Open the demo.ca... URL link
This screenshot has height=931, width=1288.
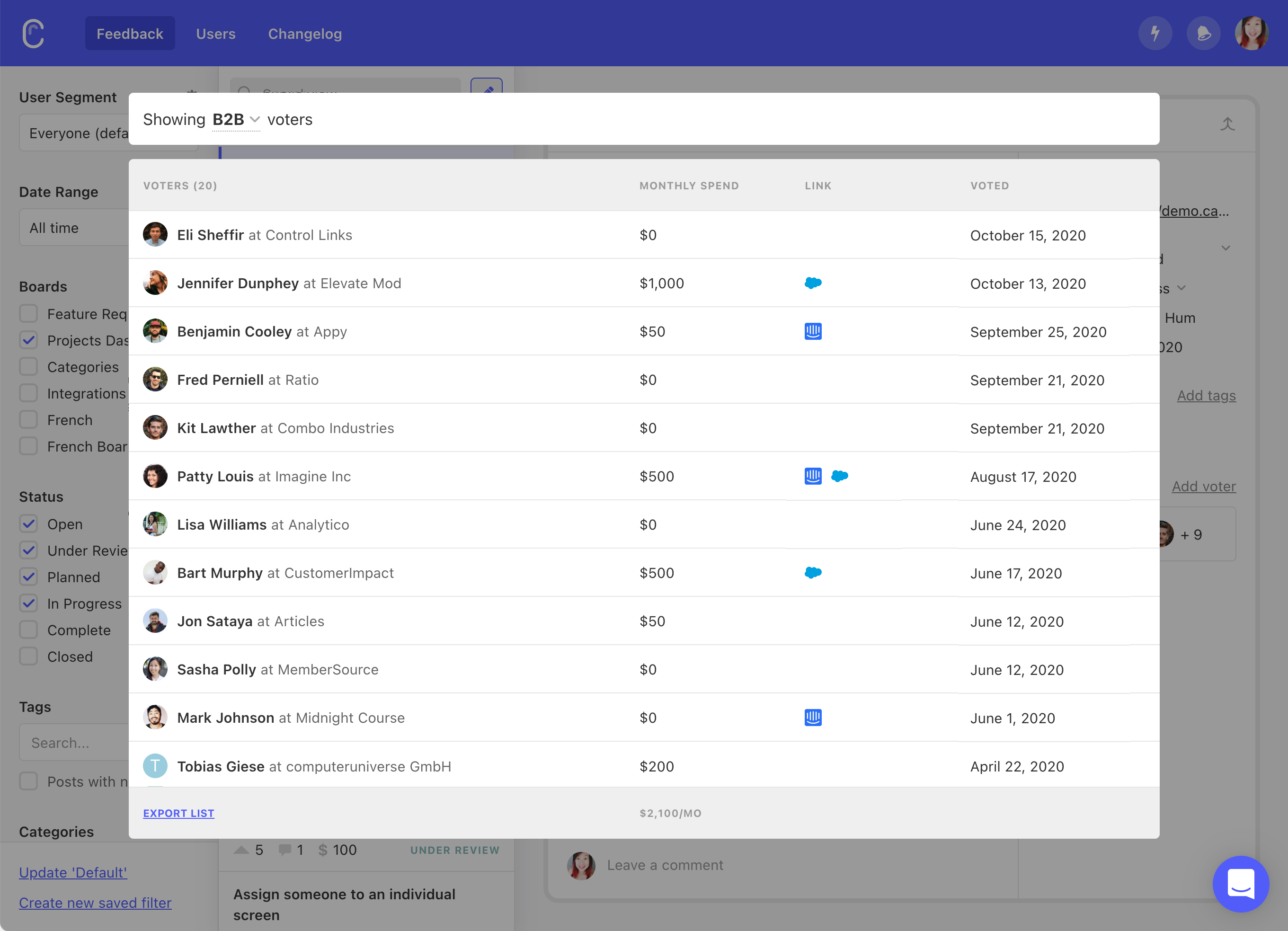pos(1194,211)
